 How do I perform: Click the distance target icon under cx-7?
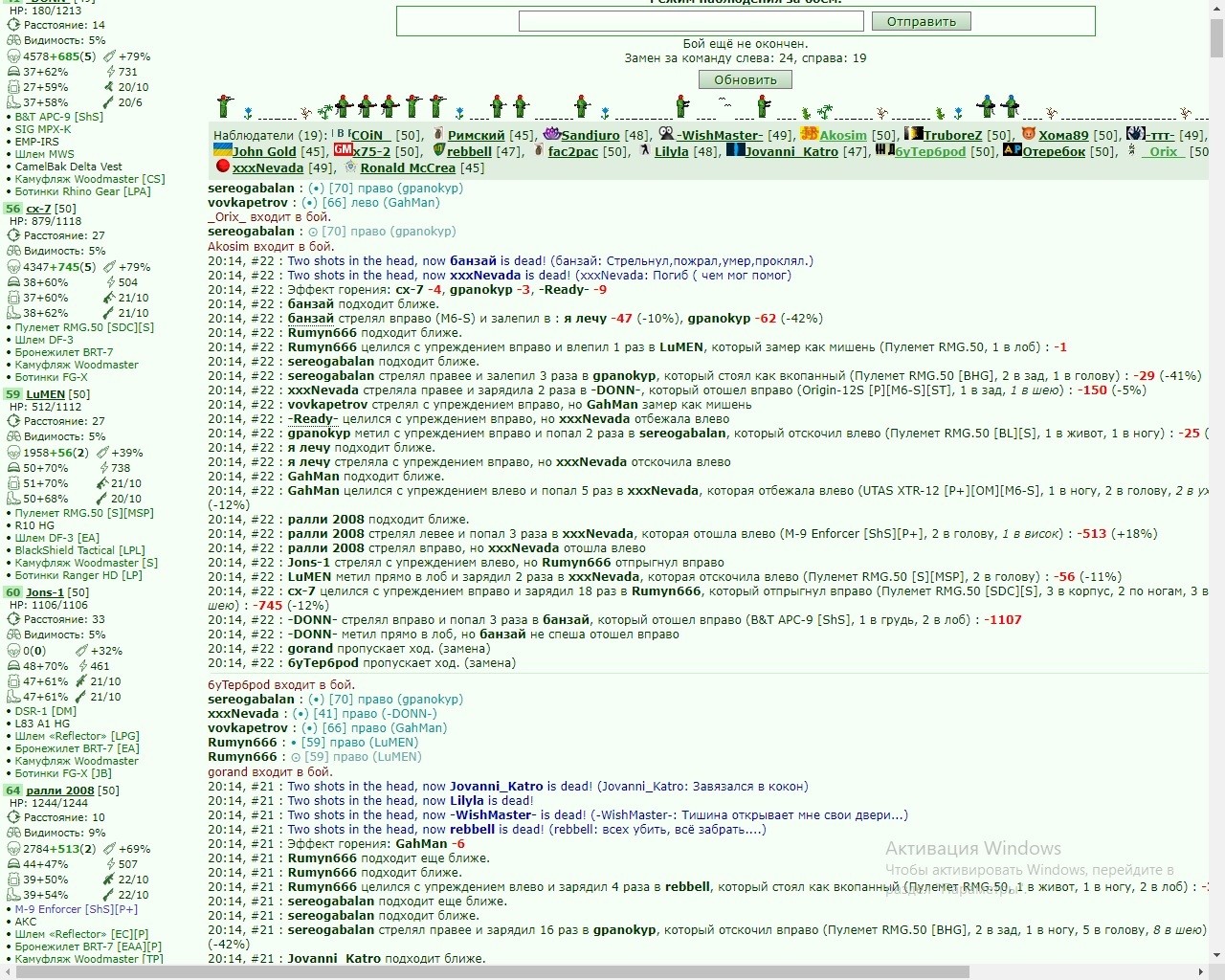(x=13, y=234)
